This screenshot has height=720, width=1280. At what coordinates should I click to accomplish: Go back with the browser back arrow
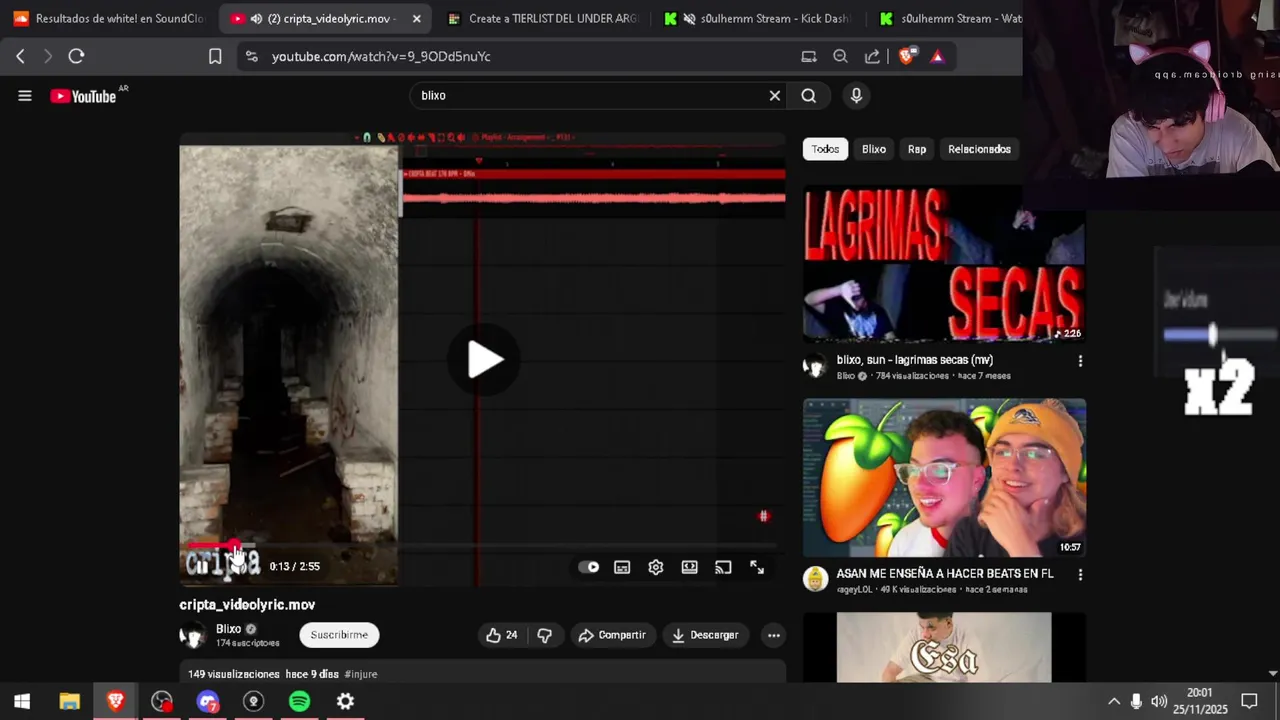pyautogui.click(x=20, y=57)
